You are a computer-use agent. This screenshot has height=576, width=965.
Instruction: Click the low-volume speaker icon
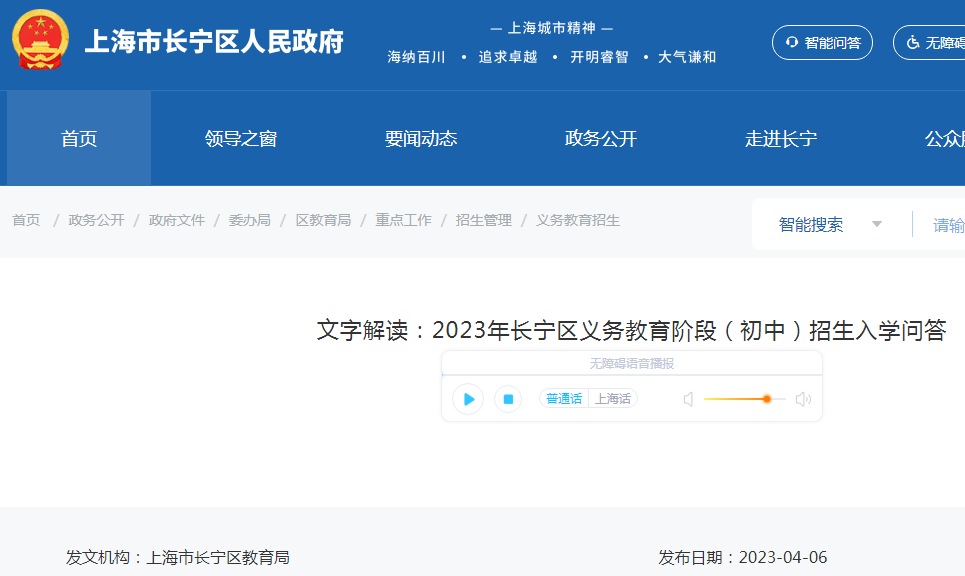click(x=689, y=399)
